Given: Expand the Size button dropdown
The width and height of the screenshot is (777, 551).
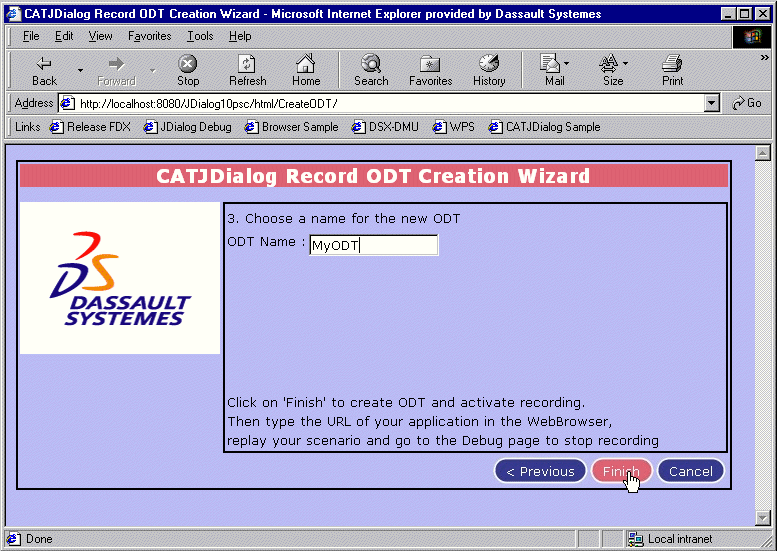Looking at the screenshot, I should (x=625, y=63).
